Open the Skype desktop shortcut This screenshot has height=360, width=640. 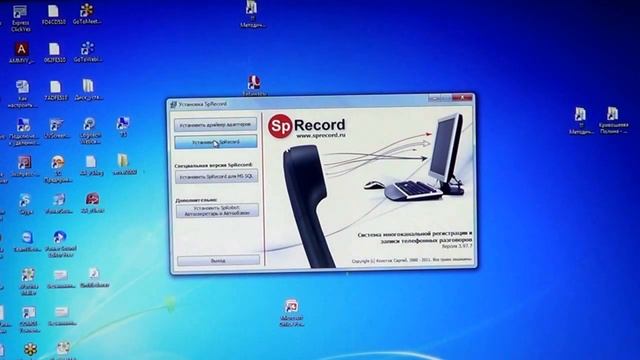(x=25, y=204)
